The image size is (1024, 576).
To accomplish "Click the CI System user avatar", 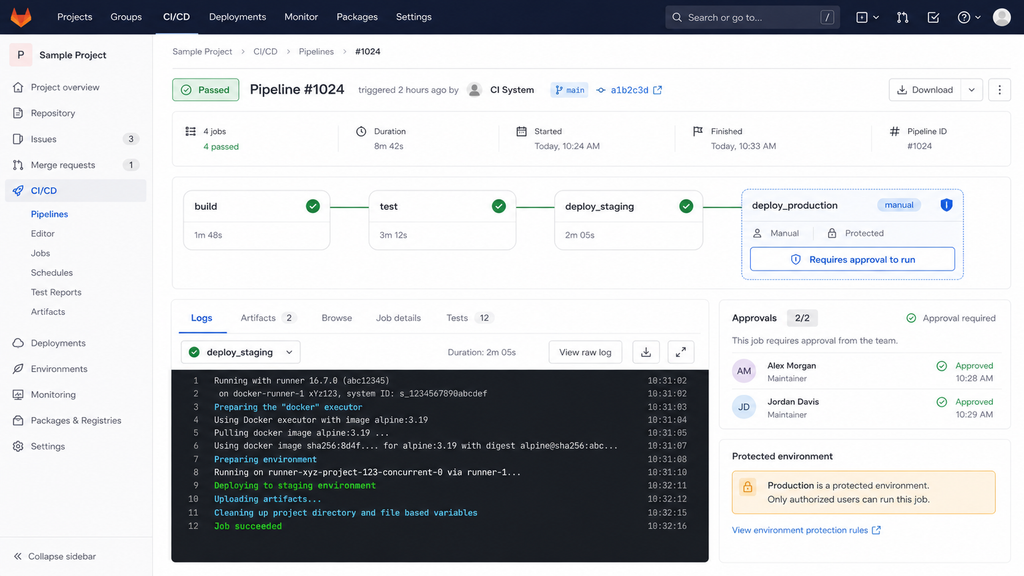I will 475,90.
